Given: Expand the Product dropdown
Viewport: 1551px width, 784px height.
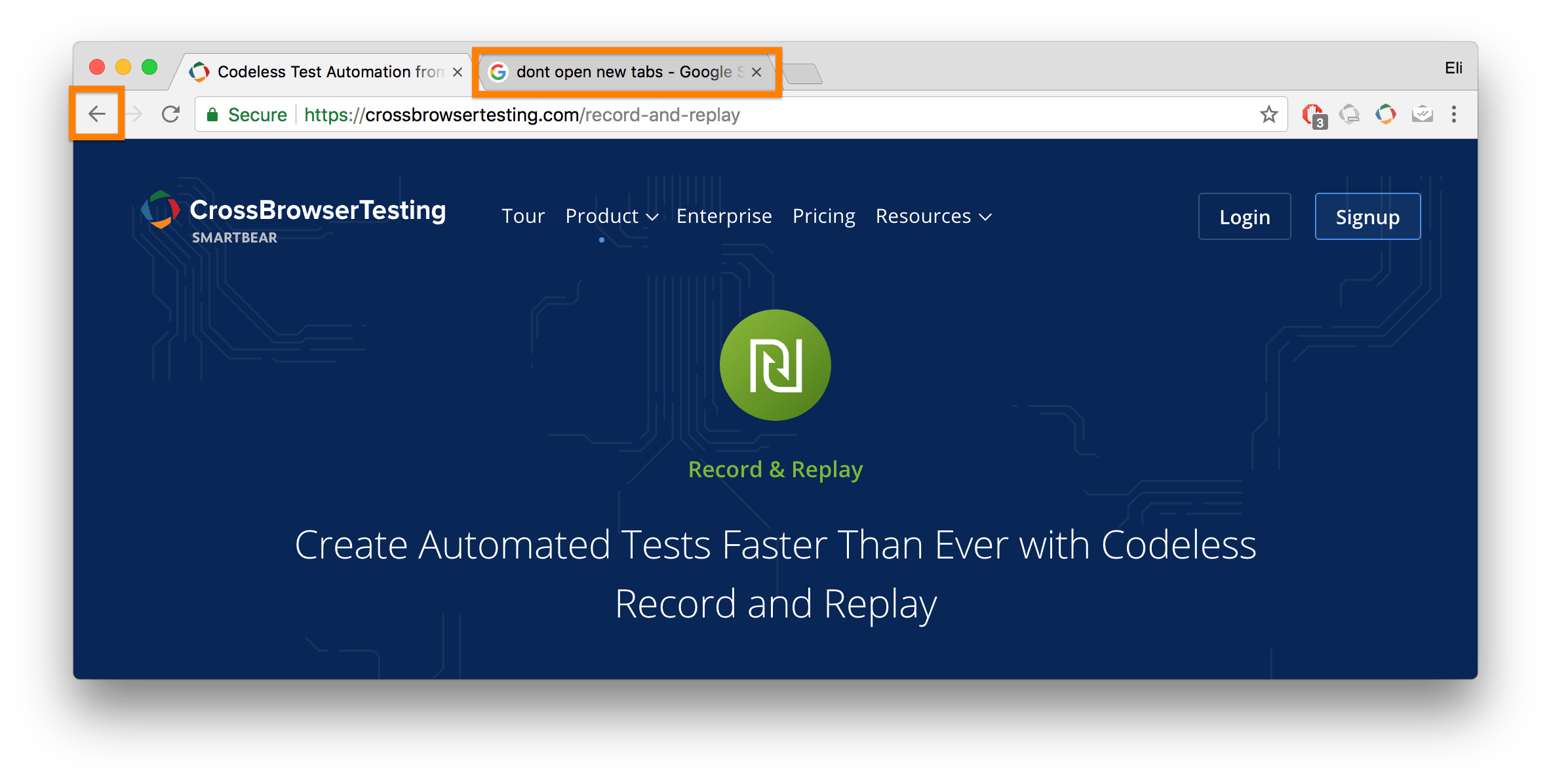Looking at the screenshot, I should click(610, 216).
